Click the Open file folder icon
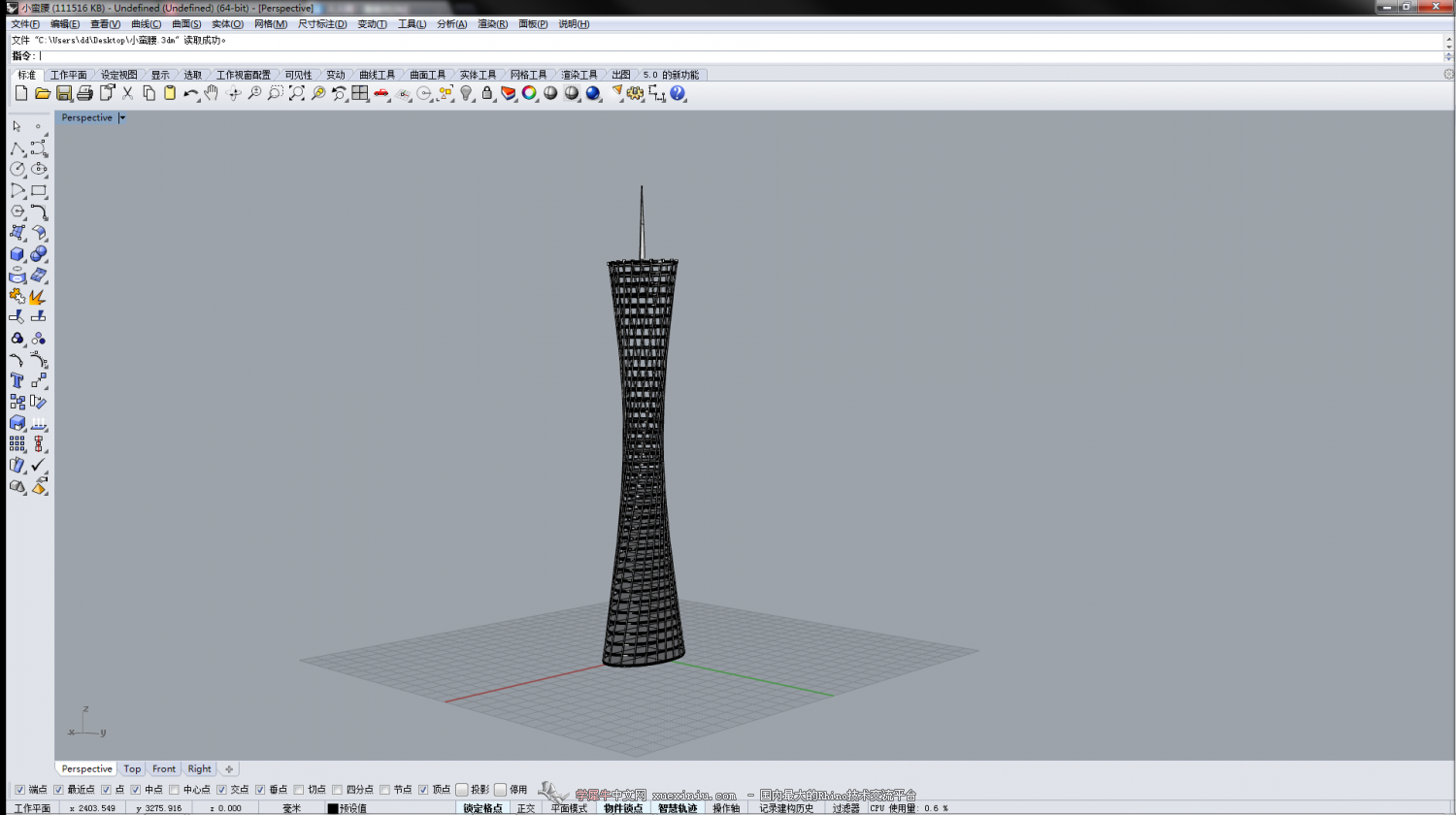Viewport: 1456px width, 815px height. (43, 93)
